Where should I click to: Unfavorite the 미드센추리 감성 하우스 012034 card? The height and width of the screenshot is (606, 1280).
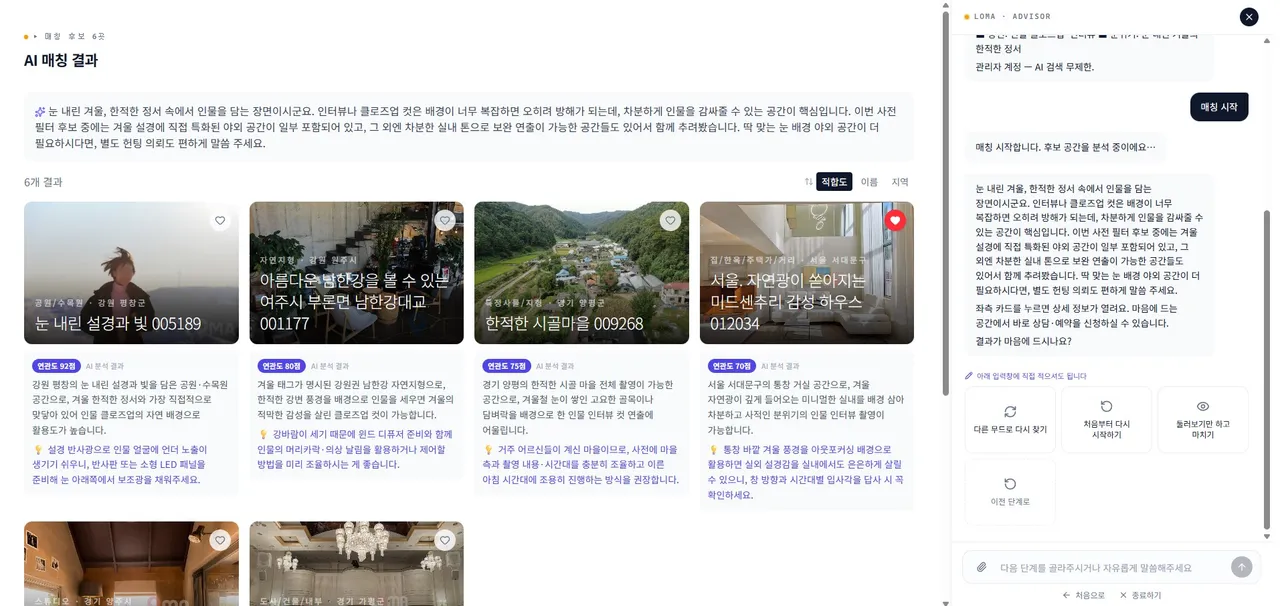click(x=895, y=220)
